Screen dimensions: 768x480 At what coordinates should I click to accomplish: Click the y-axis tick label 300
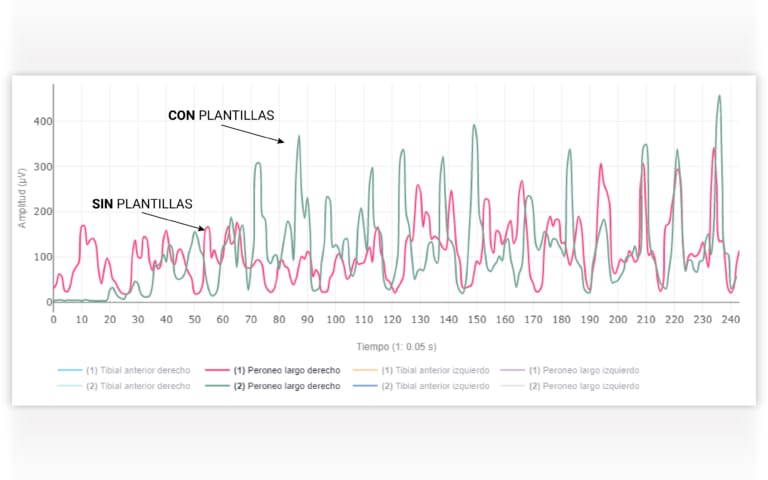pyautogui.click(x=43, y=167)
